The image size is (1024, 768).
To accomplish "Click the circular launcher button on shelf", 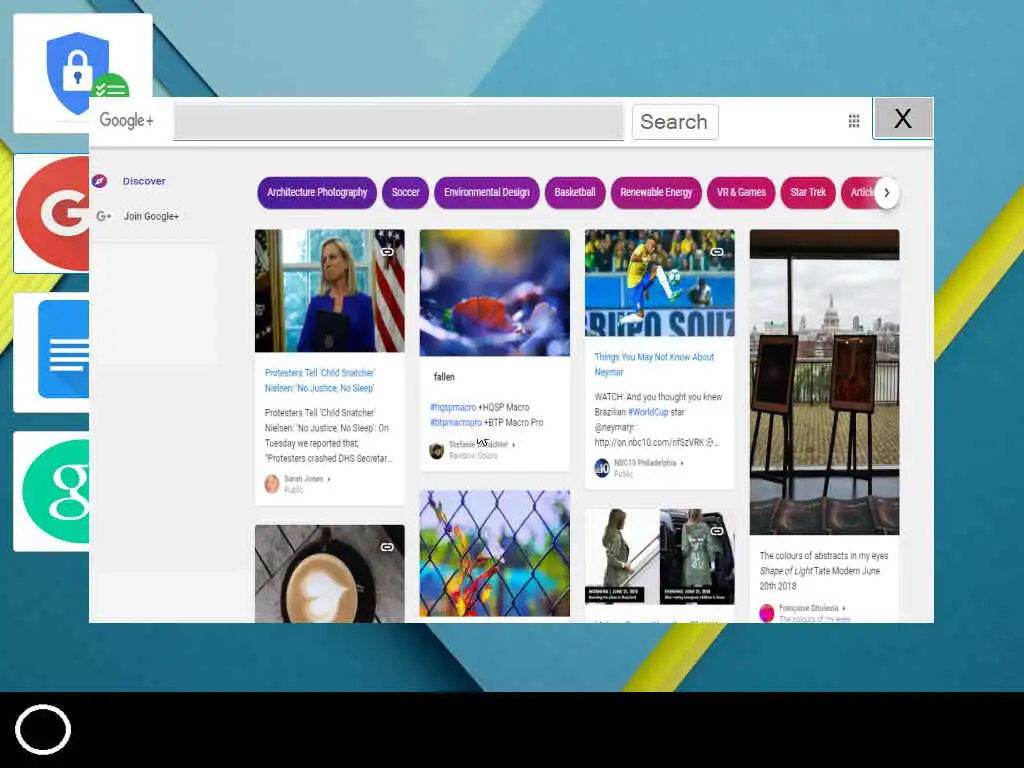I will pyautogui.click(x=43, y=729).
